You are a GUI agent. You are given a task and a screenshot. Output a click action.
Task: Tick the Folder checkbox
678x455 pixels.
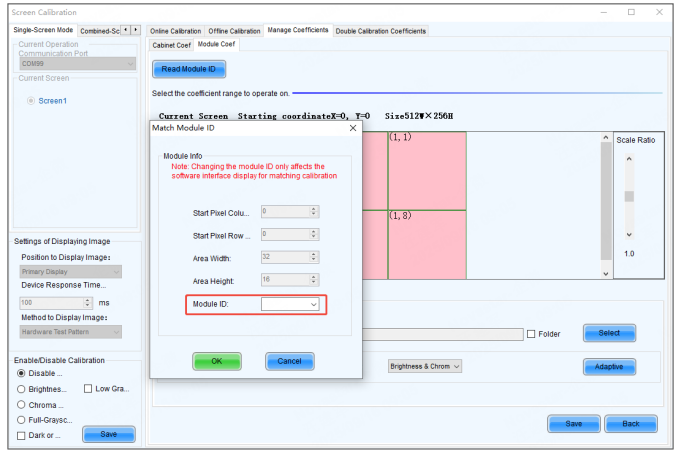[x=531, y=334]
